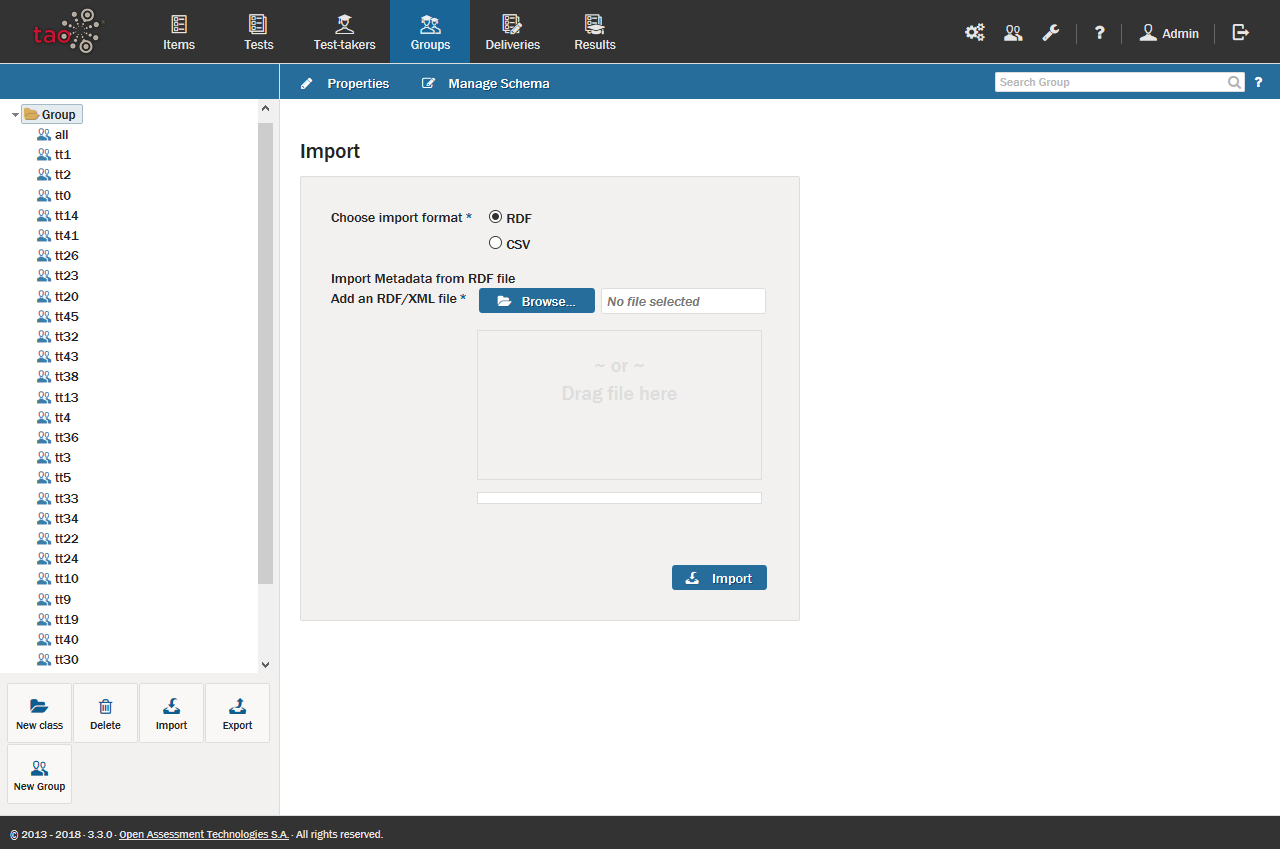Screen dimensions: 1280x849
Task: Click into the Search Group field
Action: coord(1110,82)
